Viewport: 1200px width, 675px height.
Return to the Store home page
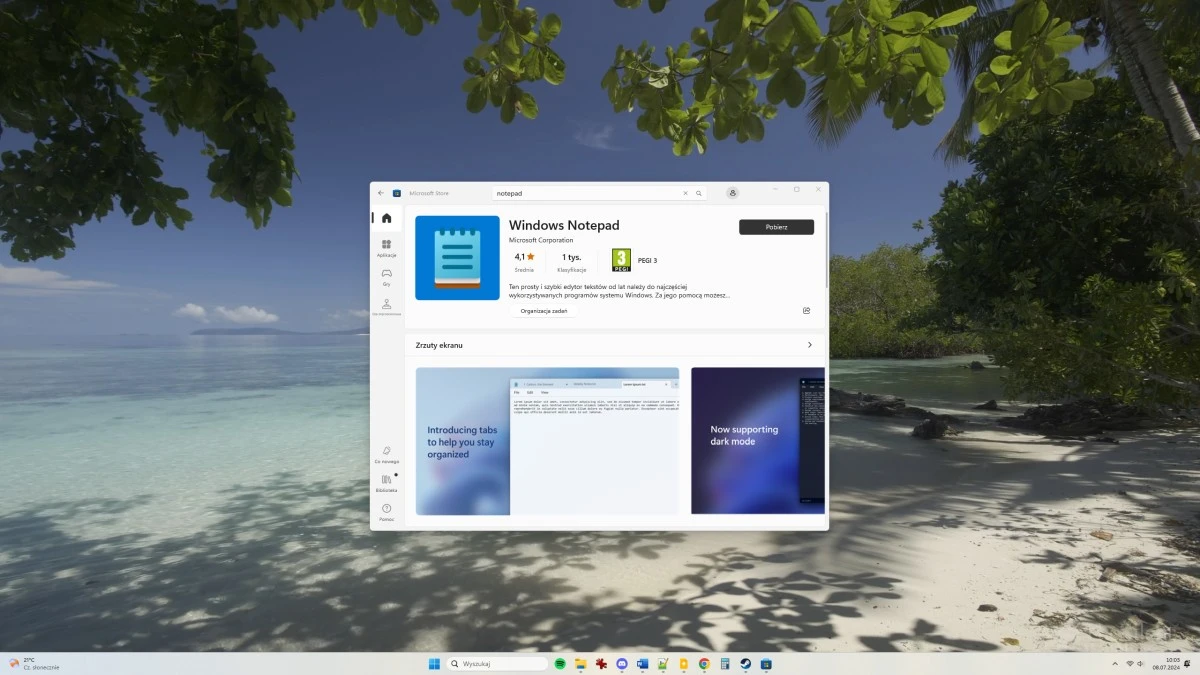[x=386, y=218]
